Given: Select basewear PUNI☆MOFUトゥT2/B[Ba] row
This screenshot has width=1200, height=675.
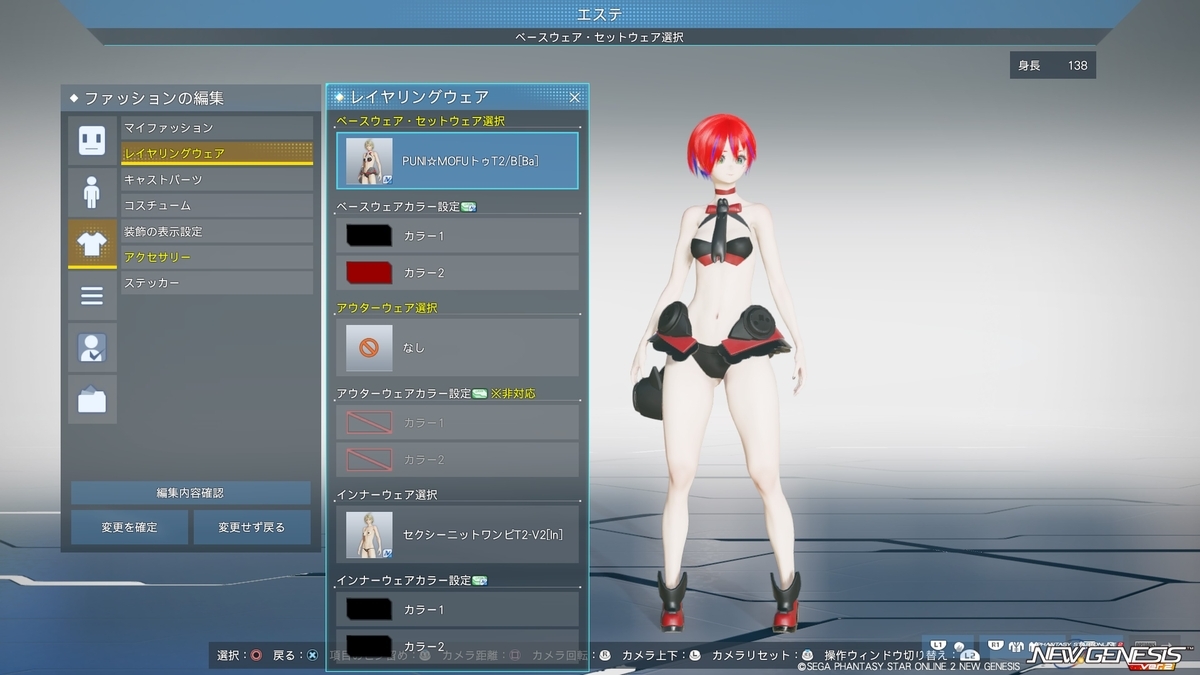Looking at the screenshot, I should point(457,161).
